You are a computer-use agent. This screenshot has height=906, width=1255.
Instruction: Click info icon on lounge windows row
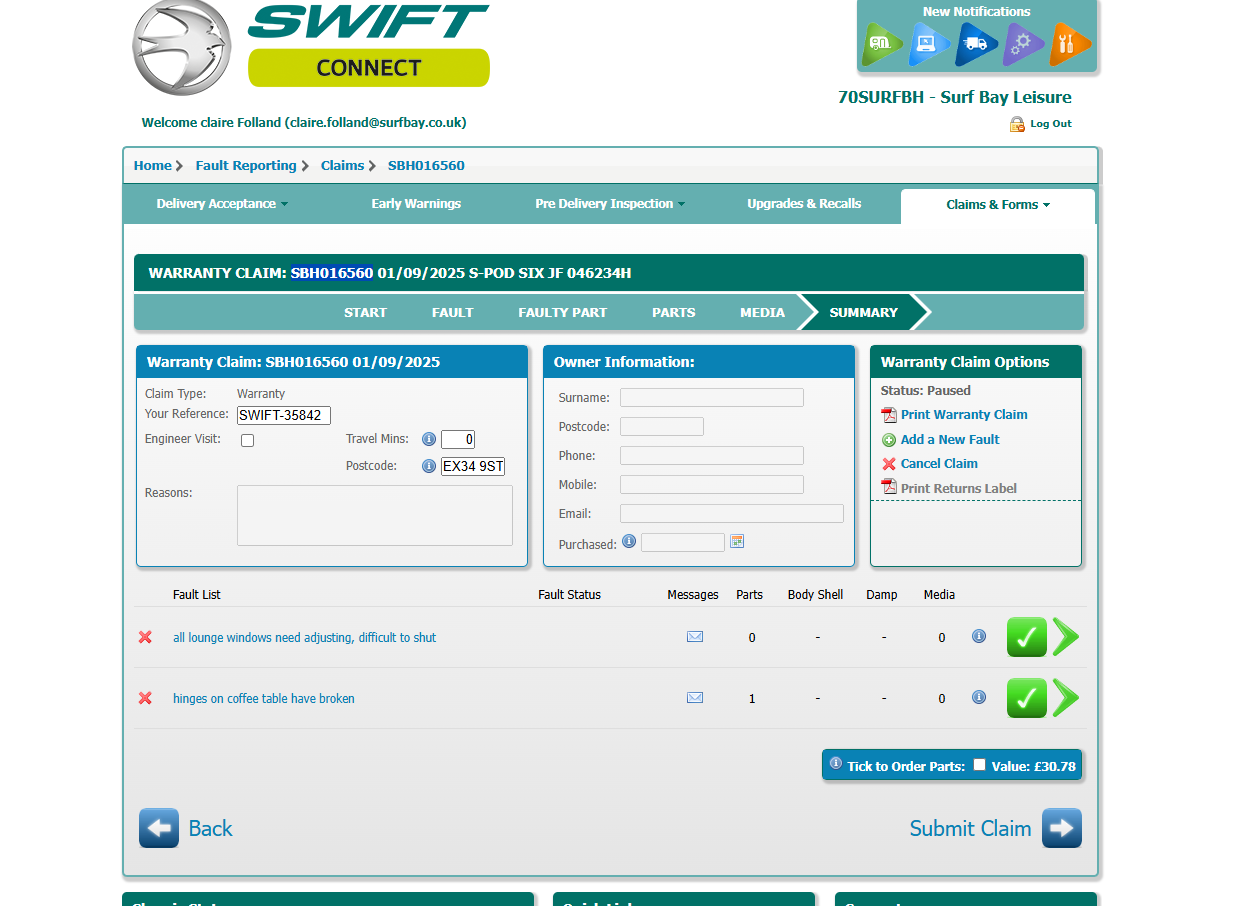tap(979, 636)
